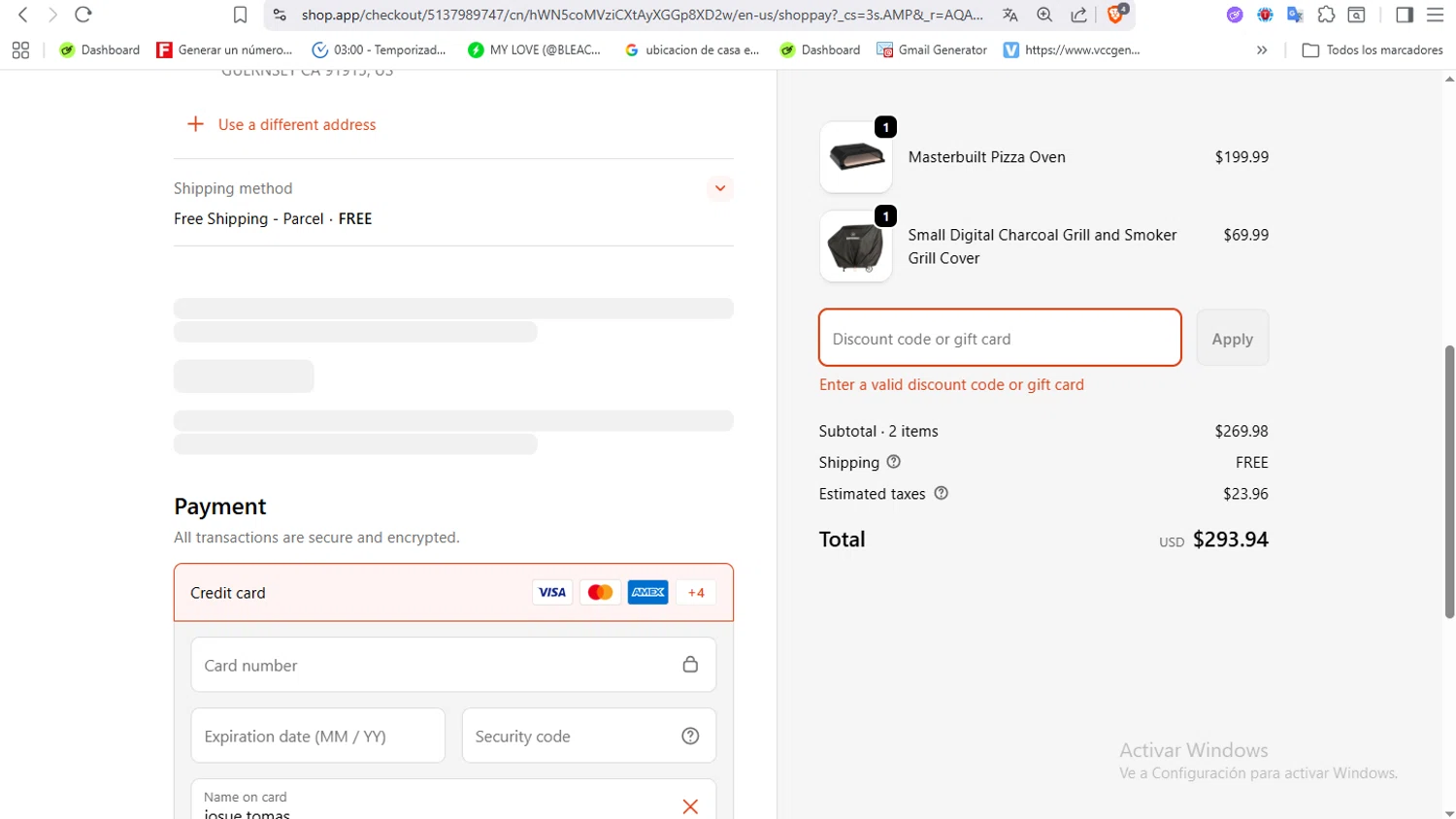Open the browser main menu

pos(1436,15)
